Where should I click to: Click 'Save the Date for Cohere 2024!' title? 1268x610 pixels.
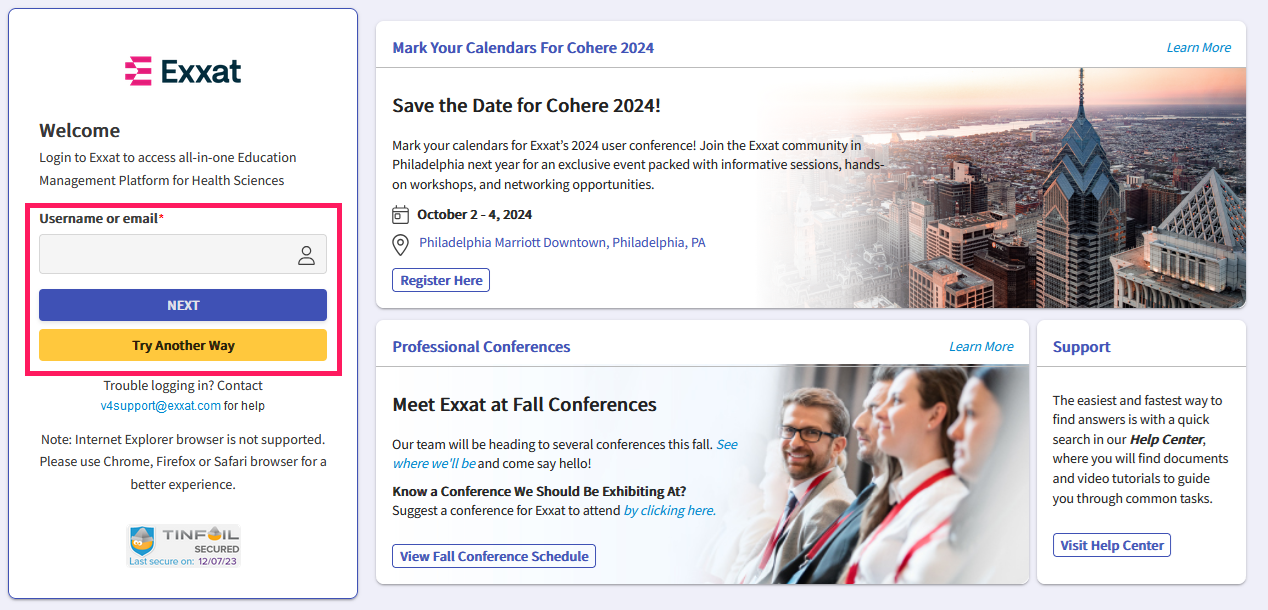[x=526, y=105]
